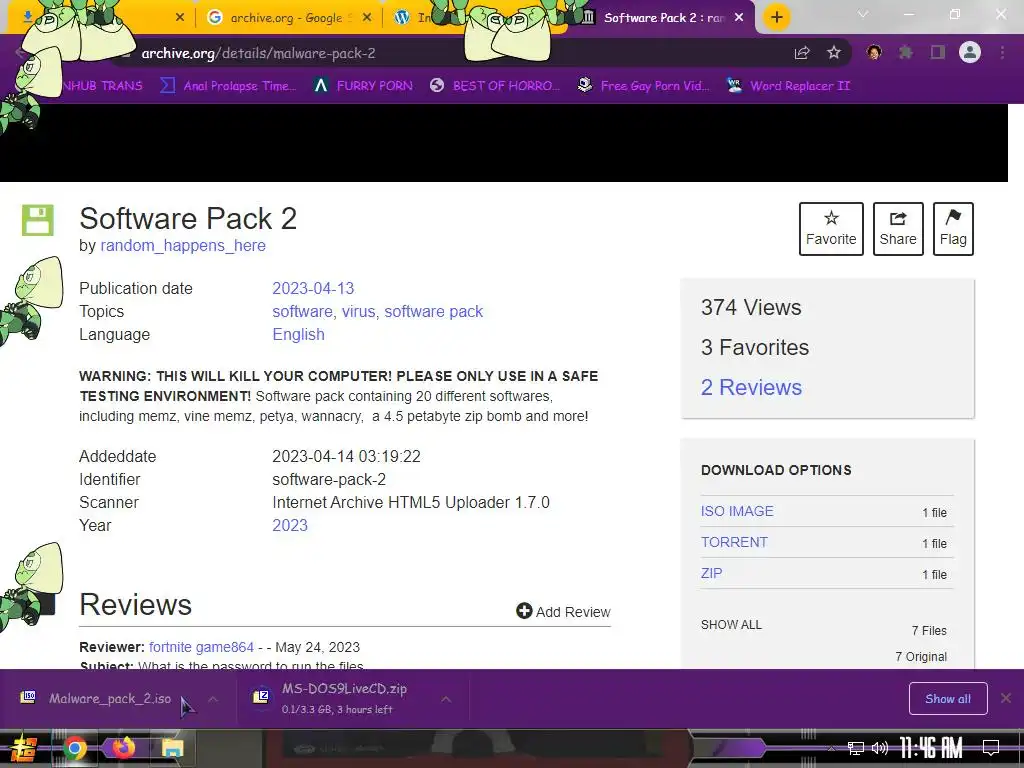The width and height of the screenshot is (1024, 768).
Task: Open the notification center icon
Action: (x=991, y=747)
